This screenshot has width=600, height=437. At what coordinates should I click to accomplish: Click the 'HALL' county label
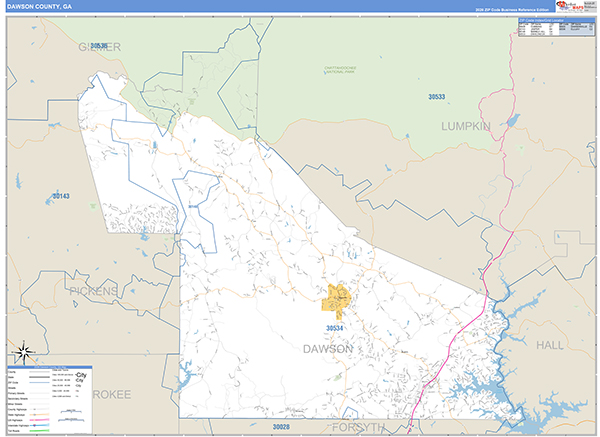pos(549,345)
